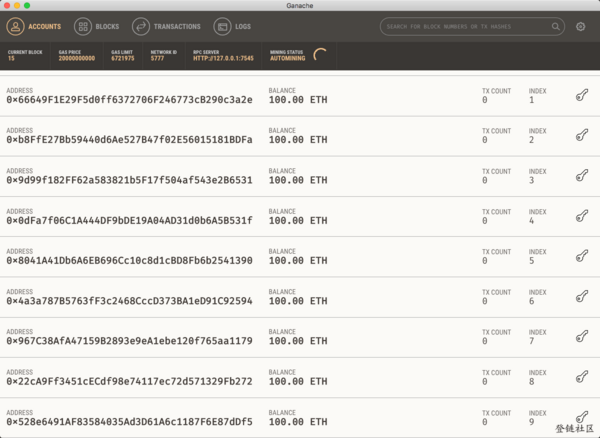Close the Ganache window
This screenshot has width=600, height=438.
pos(7,5)
